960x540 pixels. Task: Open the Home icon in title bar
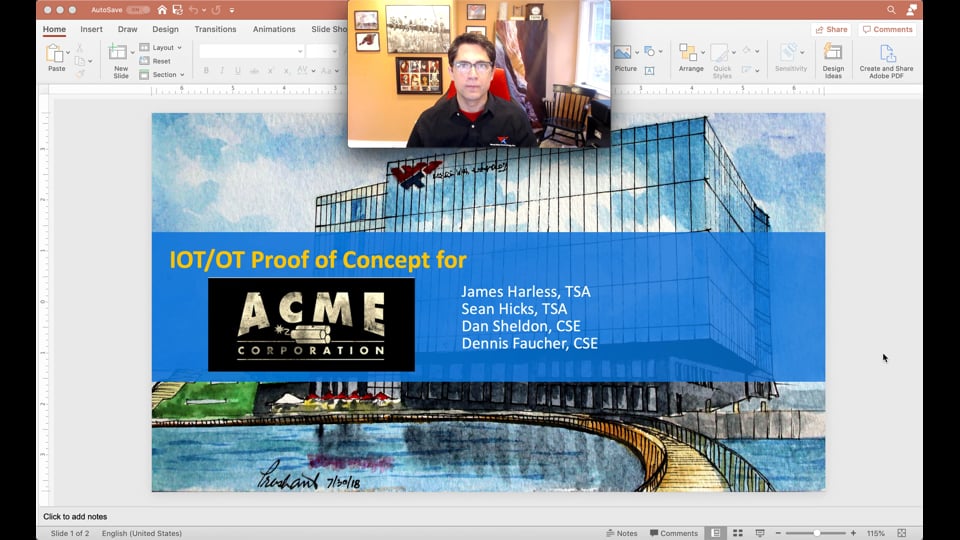click(x=162, y=10)
